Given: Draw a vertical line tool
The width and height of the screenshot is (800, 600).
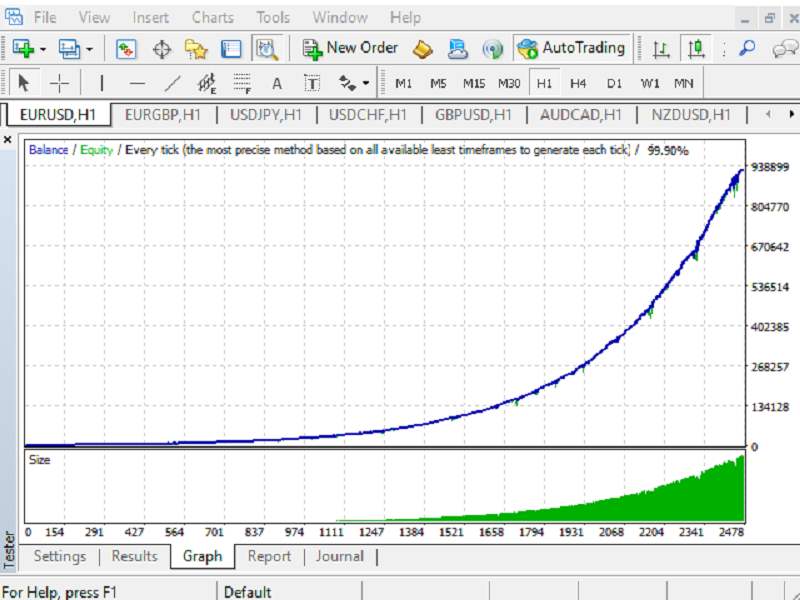Looking at the screenshot, I should tap(102, 83).
